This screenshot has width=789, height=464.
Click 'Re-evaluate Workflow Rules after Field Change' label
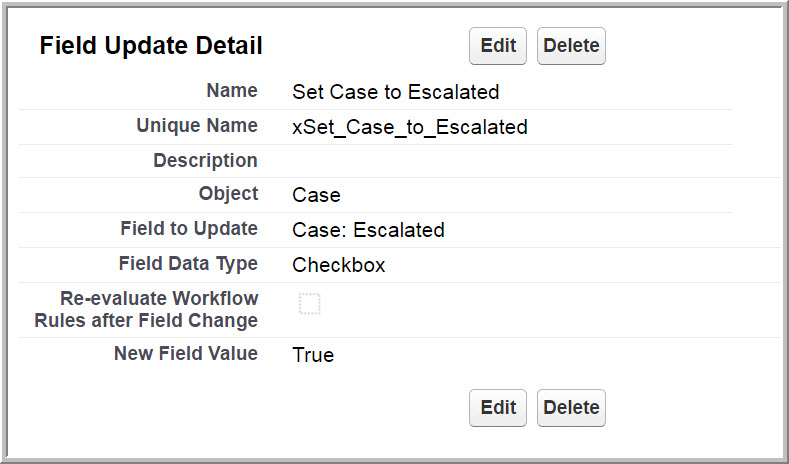[x=160, y=309]
